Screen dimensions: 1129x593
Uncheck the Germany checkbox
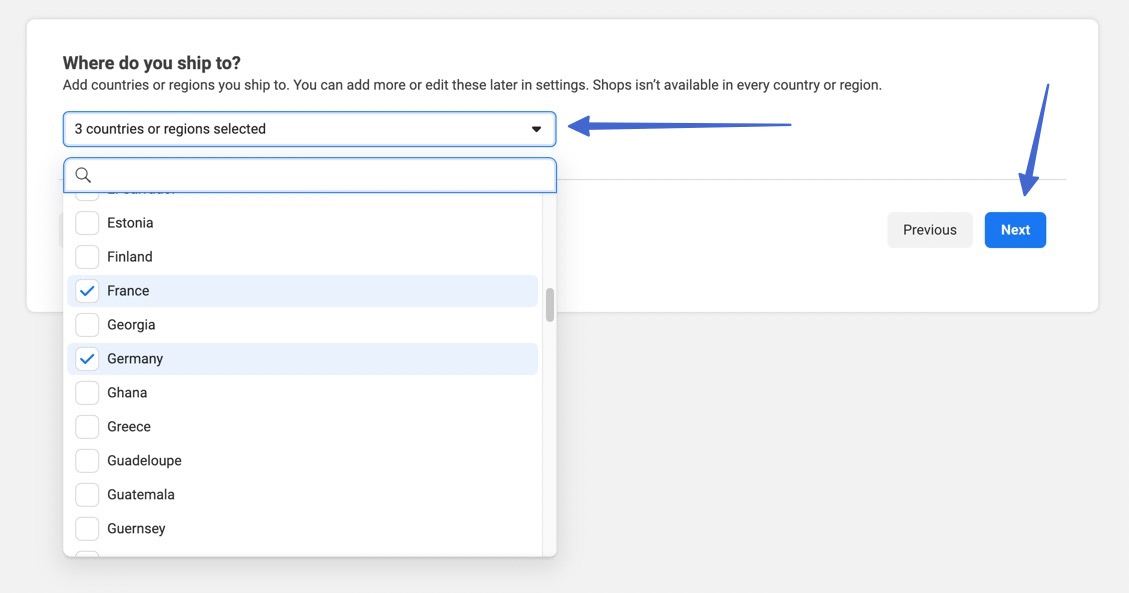click(88, 359)
